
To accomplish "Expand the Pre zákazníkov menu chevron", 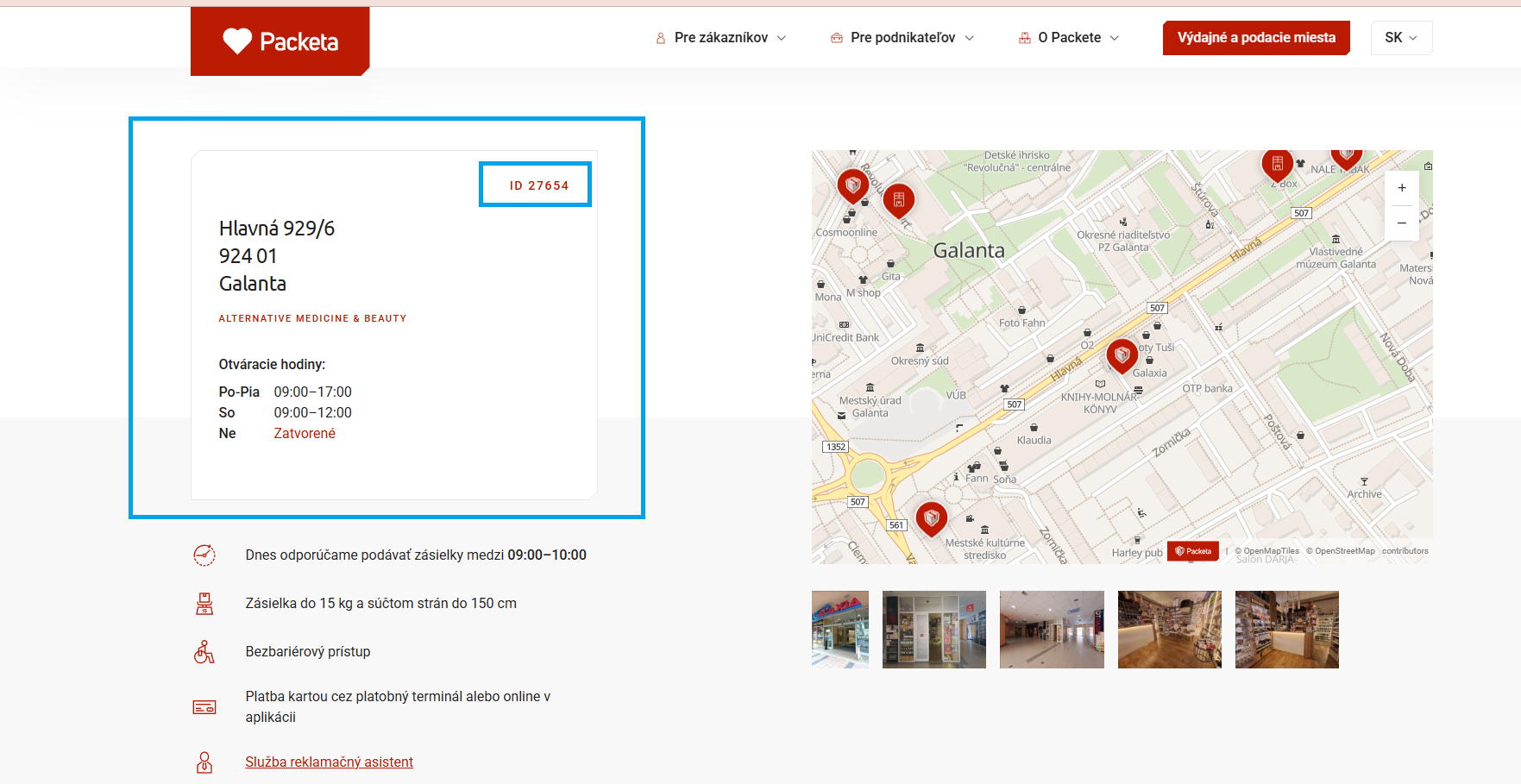I will click(782, 38).
